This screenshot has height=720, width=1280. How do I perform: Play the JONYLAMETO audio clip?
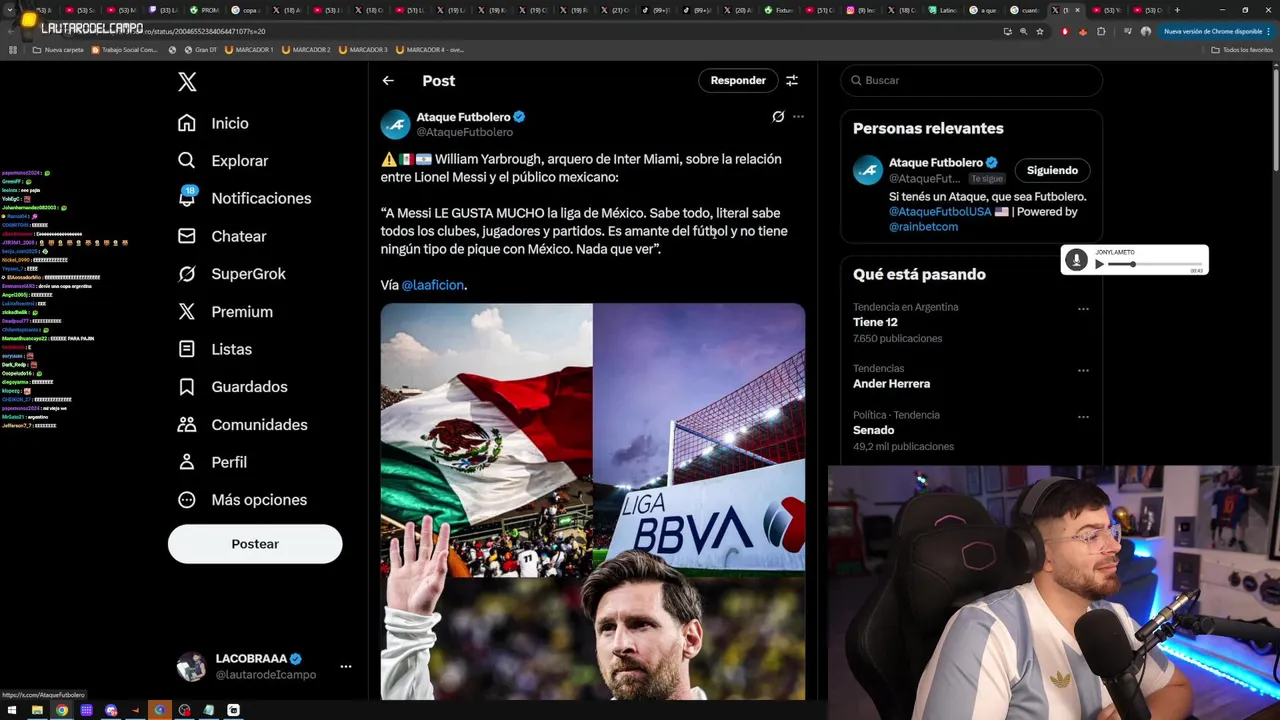coord(1100,264)
